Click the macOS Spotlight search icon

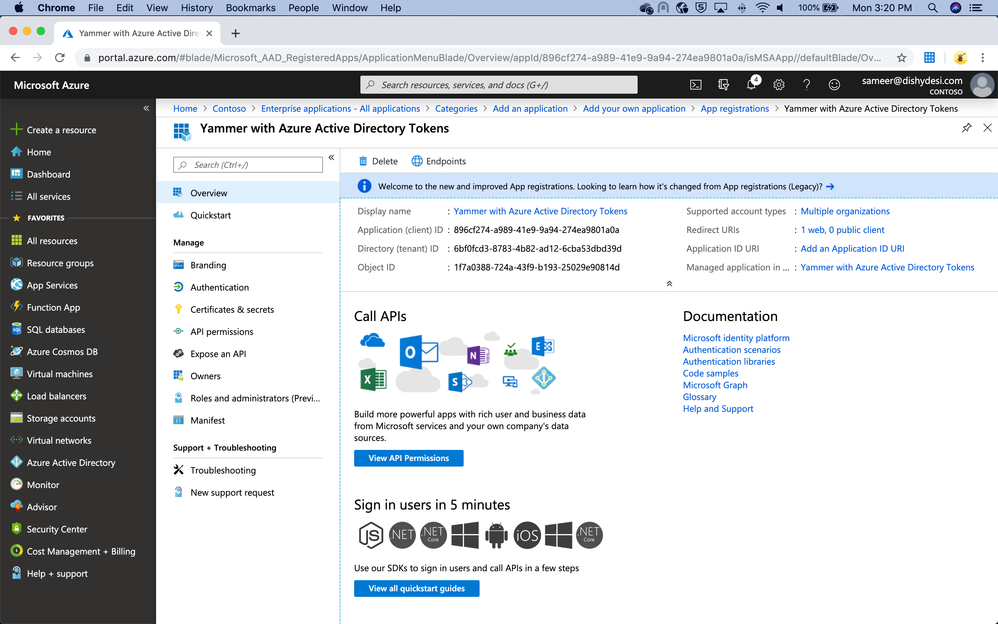point(932,8)
